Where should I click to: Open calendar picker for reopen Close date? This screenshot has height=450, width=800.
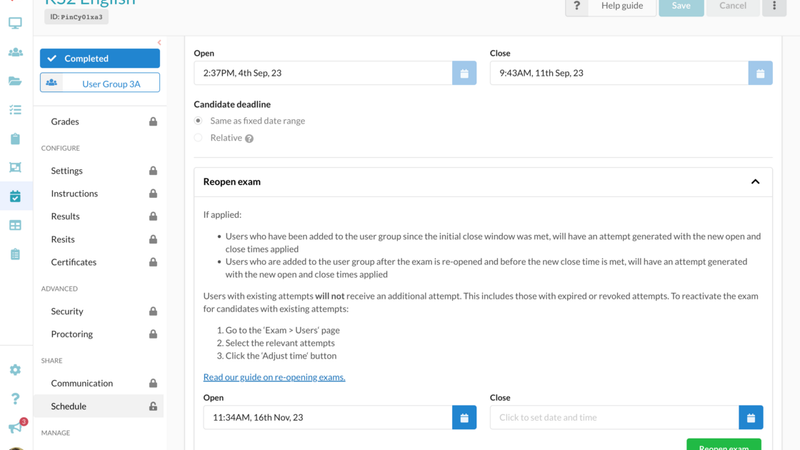pyautogui.click(x=751, y=417)
